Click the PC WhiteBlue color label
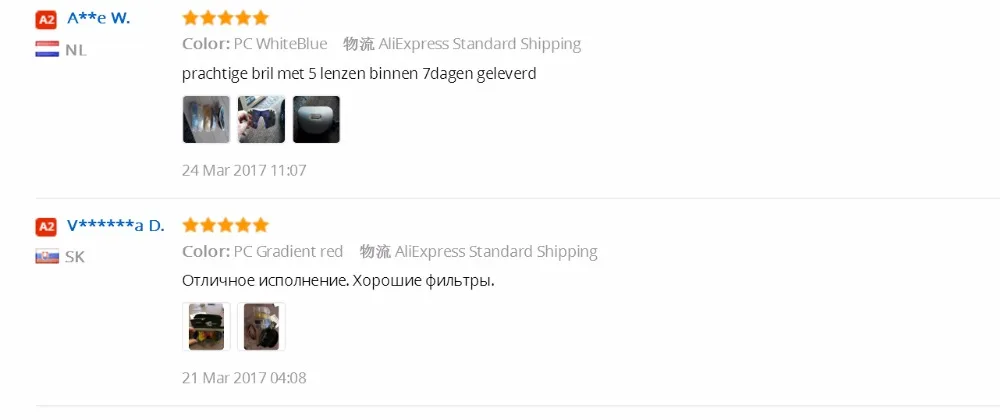Viewport: 1000px width, 420px height. point(280,44)
